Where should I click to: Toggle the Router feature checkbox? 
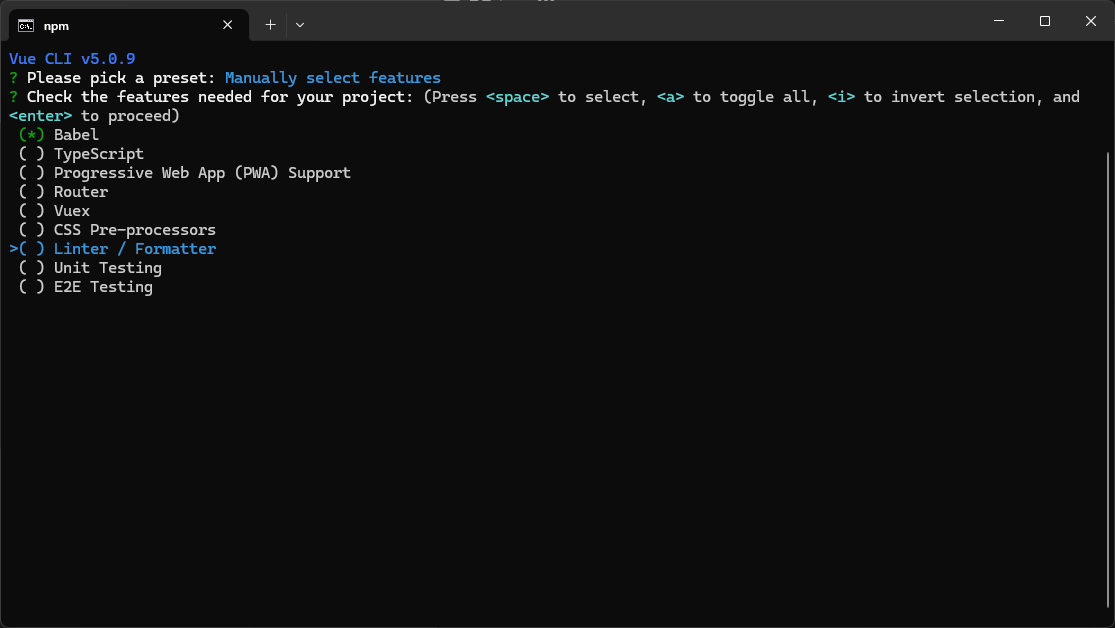click(31, 192)
